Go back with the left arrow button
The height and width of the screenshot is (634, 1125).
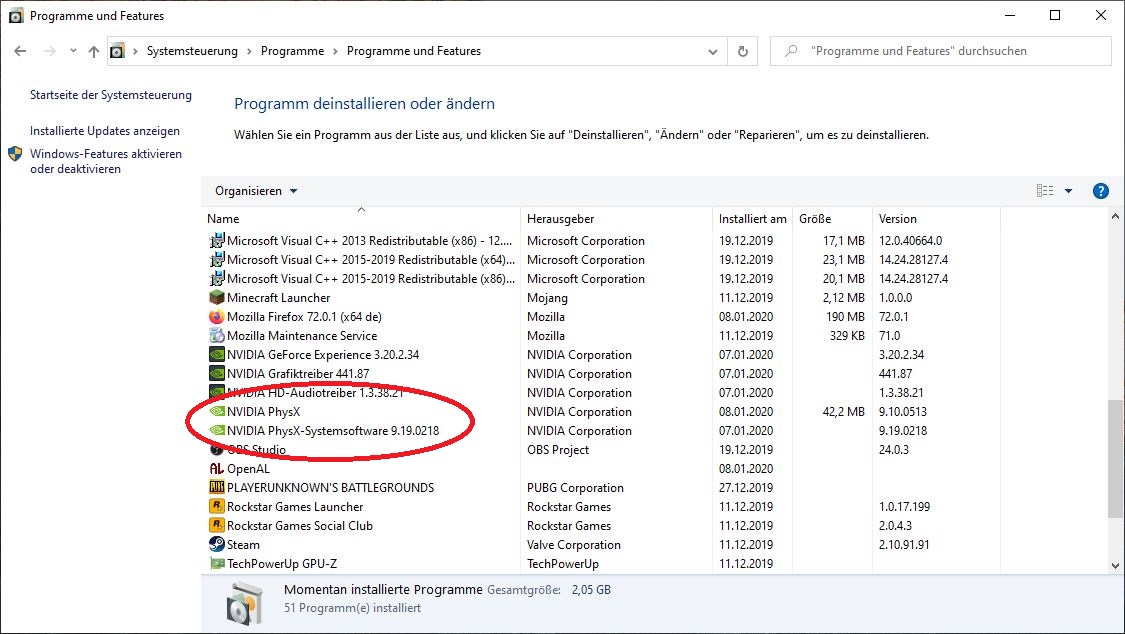tap(20, 51)
